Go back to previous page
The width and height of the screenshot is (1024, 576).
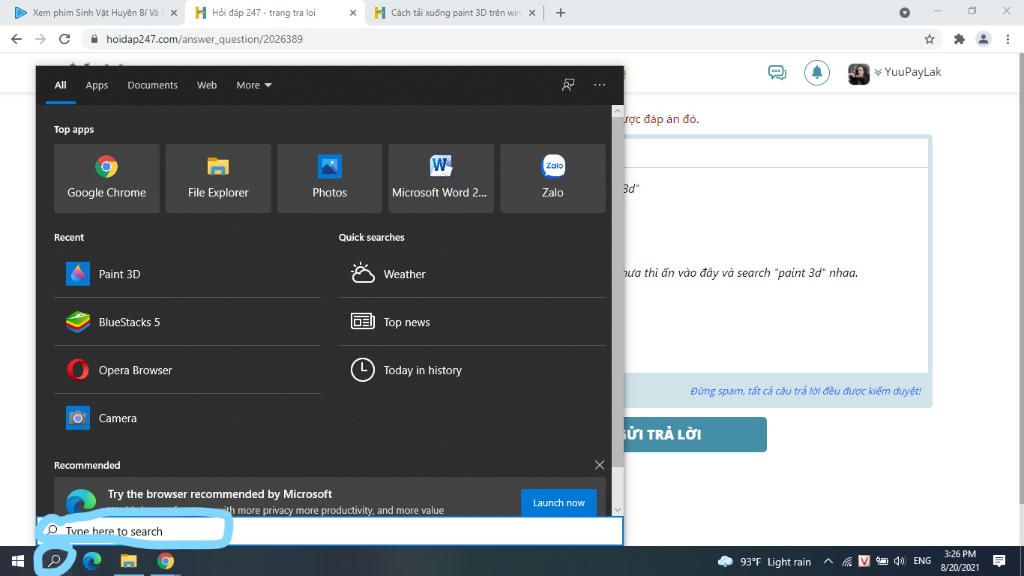[16, 39]
